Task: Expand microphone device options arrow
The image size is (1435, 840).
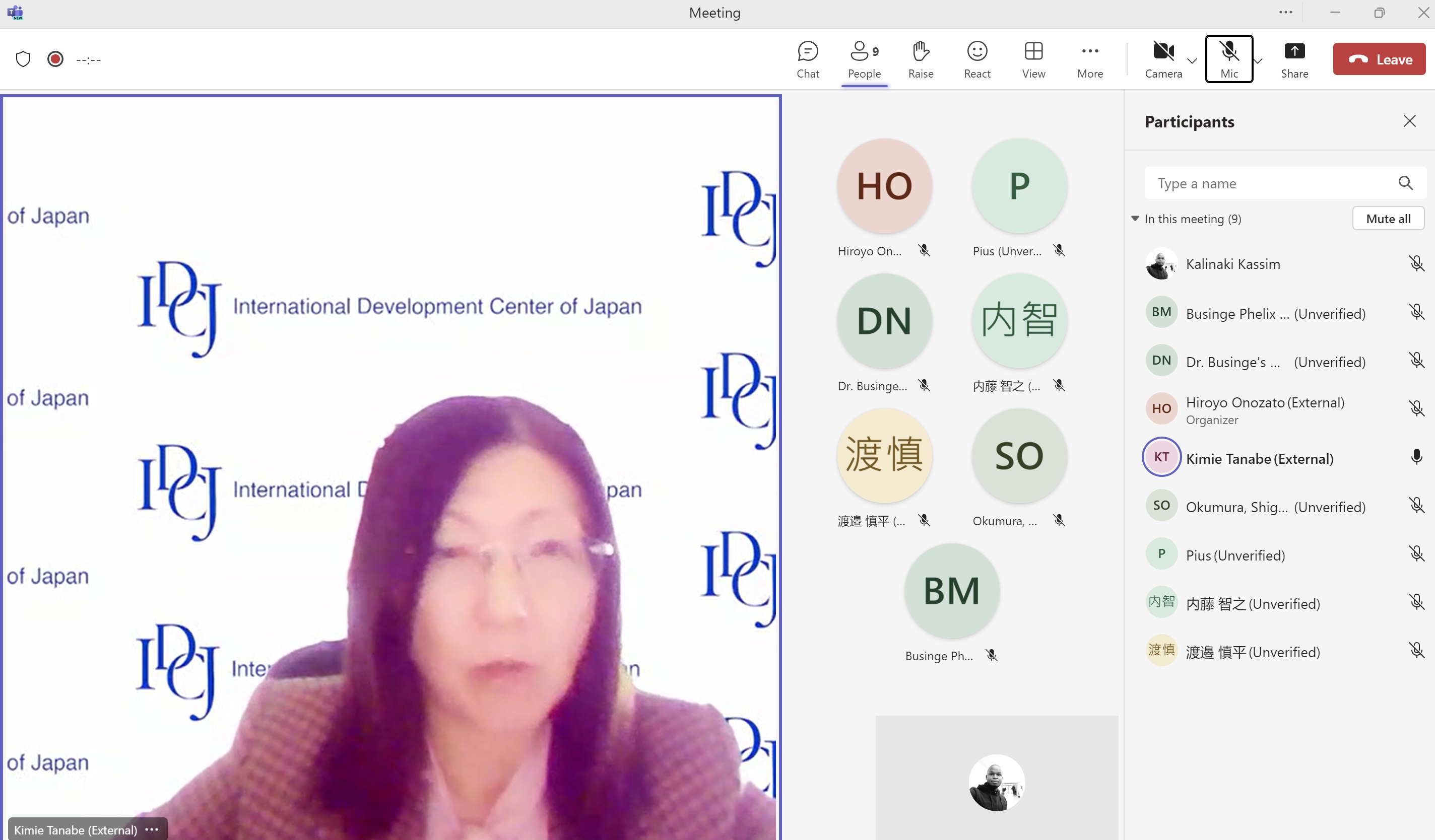Action: (x=1258, y=61)
